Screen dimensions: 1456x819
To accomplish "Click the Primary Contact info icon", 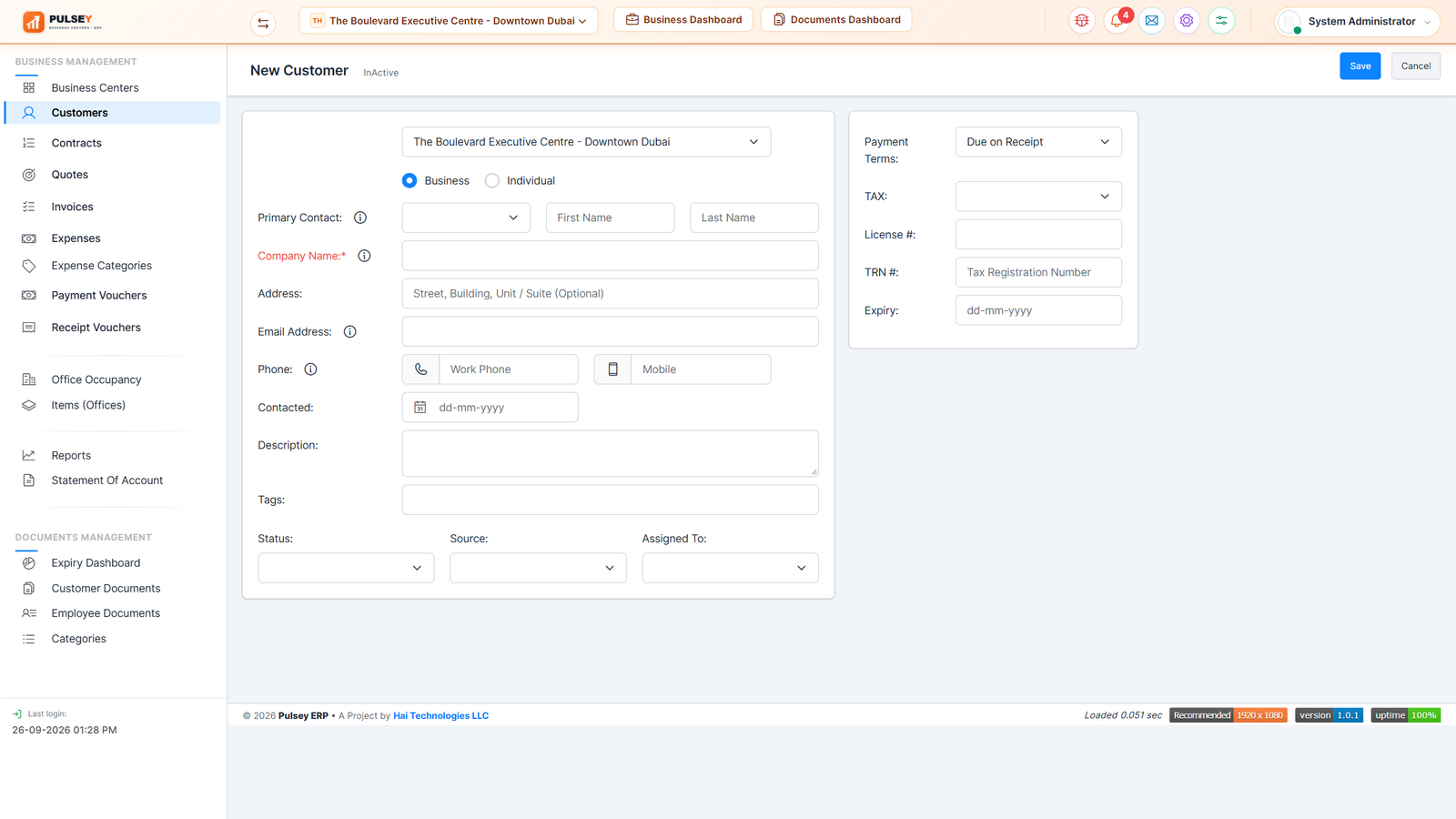I will (x=360, y=217).
